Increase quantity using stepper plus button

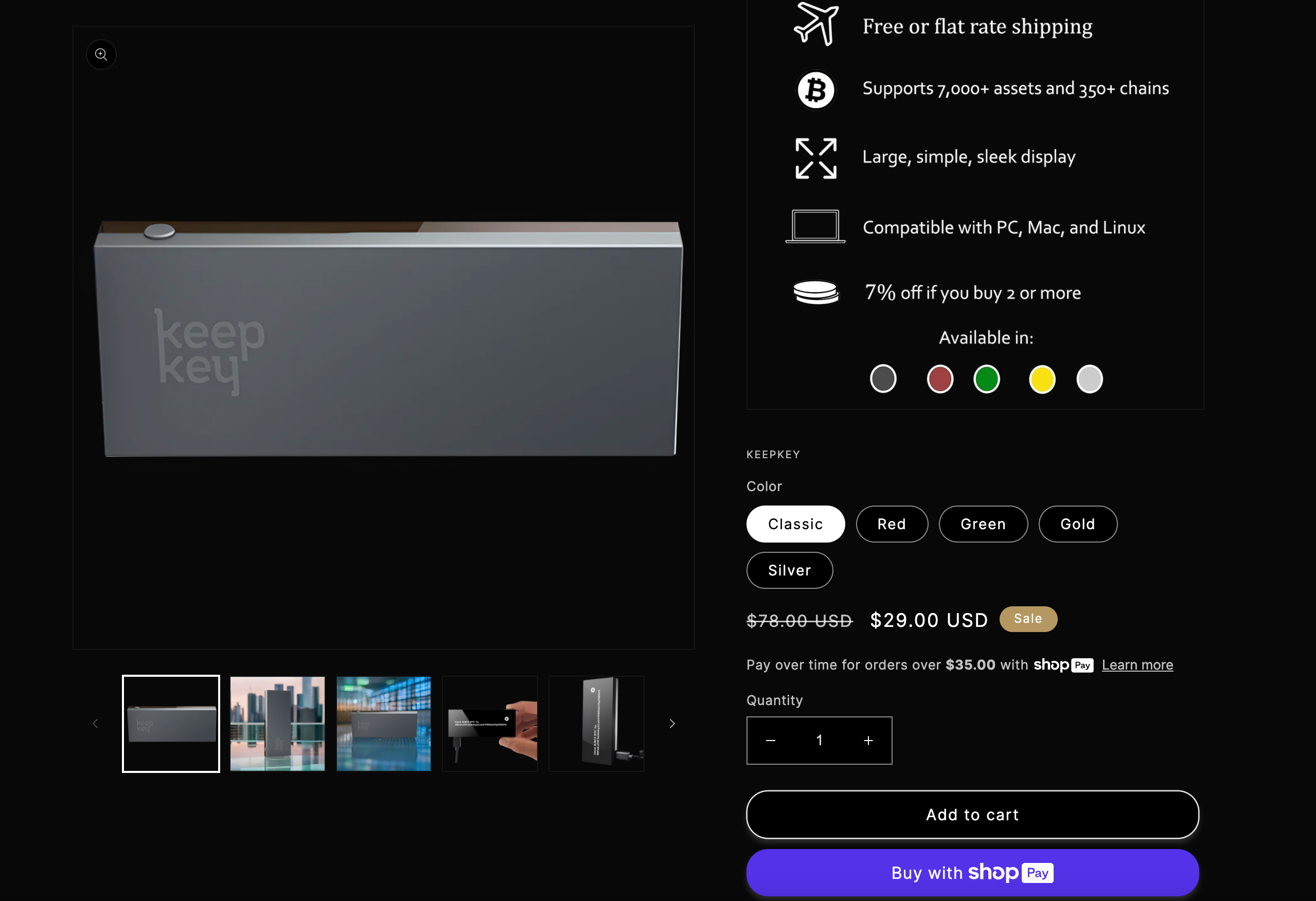coord(868,740)
